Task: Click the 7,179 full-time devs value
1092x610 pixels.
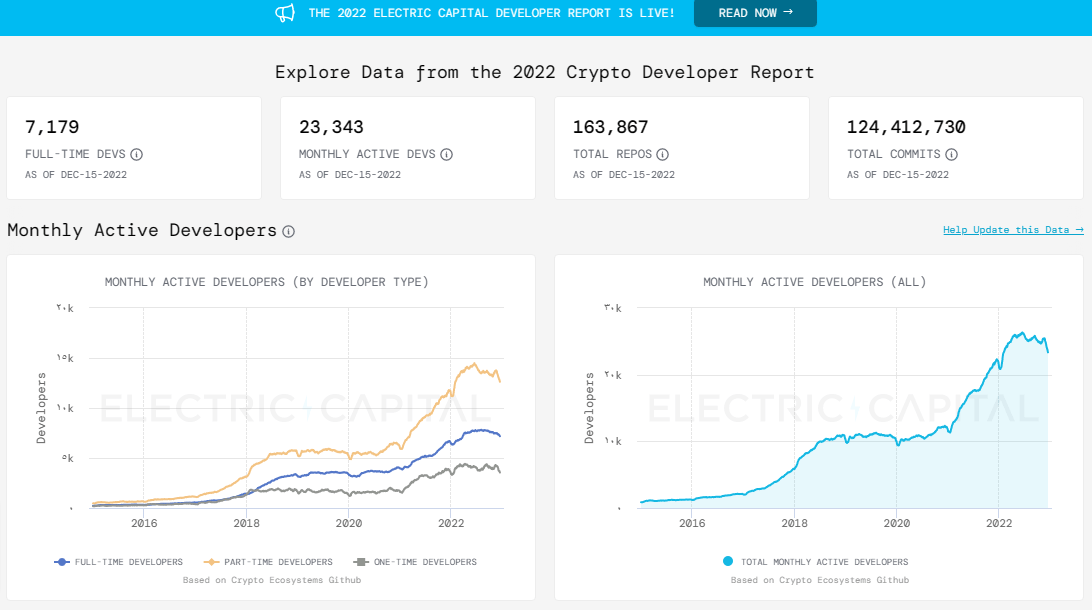Action: pos(52,127)
